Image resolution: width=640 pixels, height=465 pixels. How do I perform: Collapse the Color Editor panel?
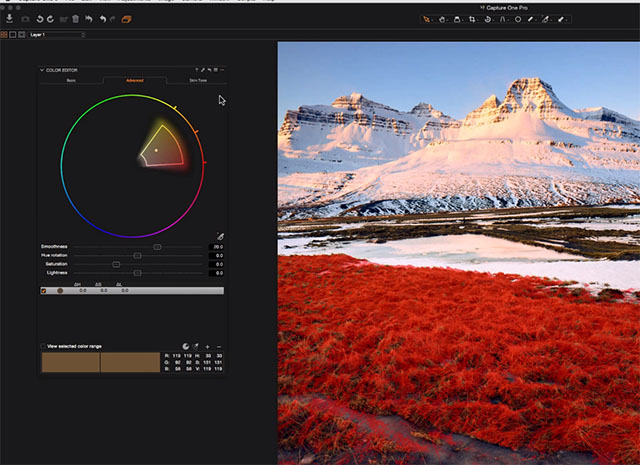point(42,70)
